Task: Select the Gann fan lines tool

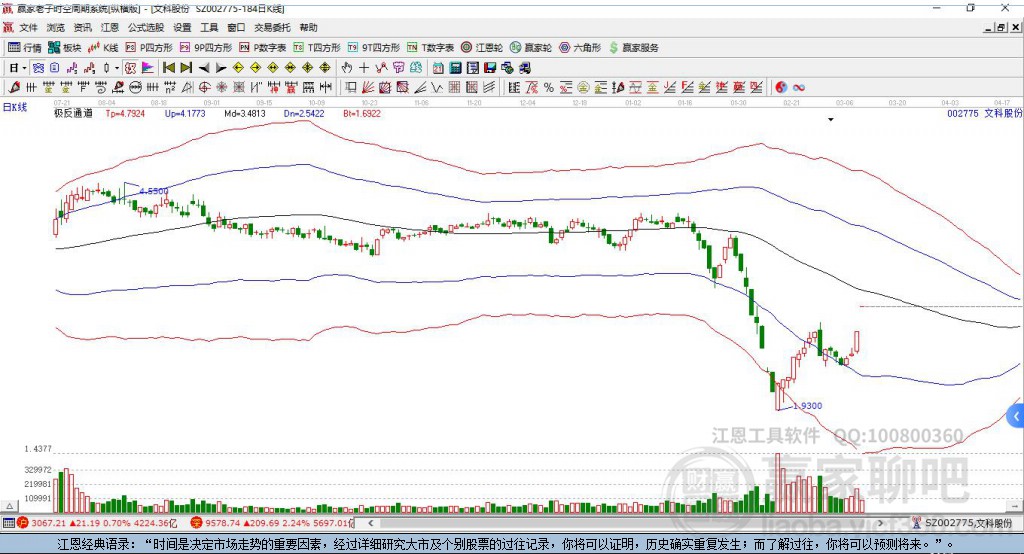Action: point(368,87)
